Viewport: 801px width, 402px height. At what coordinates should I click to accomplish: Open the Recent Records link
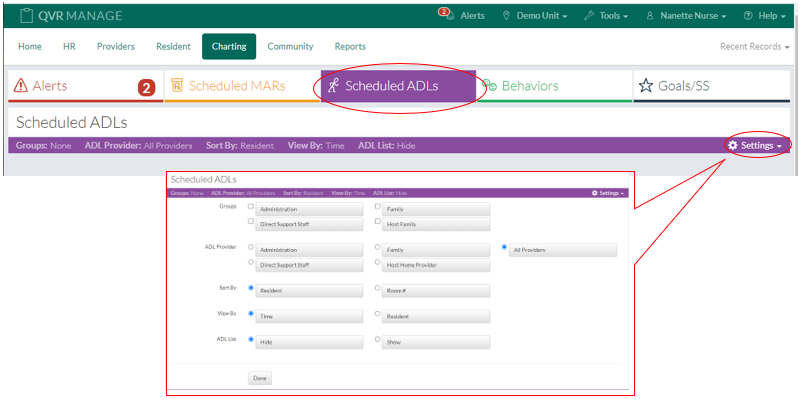754,47
